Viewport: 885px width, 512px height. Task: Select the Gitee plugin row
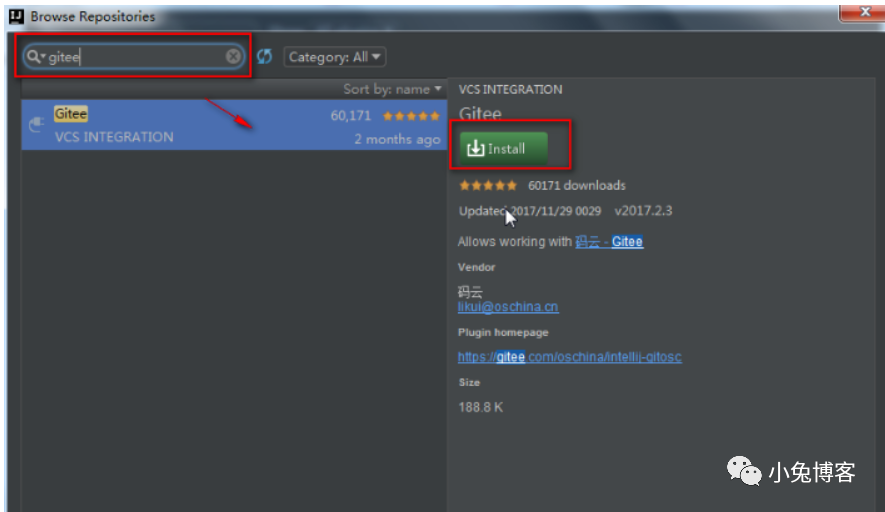pos(234,125)
